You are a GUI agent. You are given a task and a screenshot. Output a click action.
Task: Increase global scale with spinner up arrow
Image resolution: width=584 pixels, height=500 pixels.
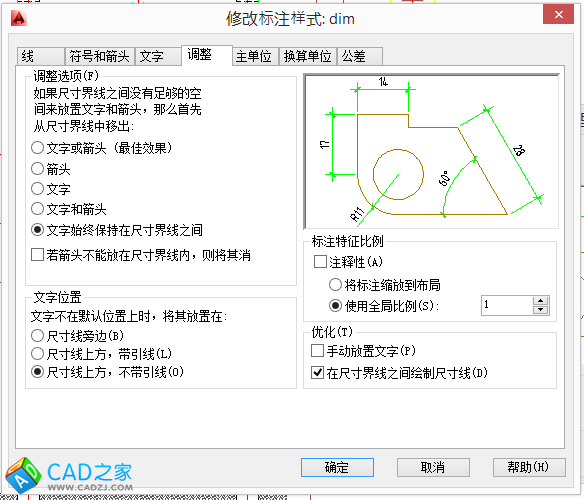pos(540,301)
